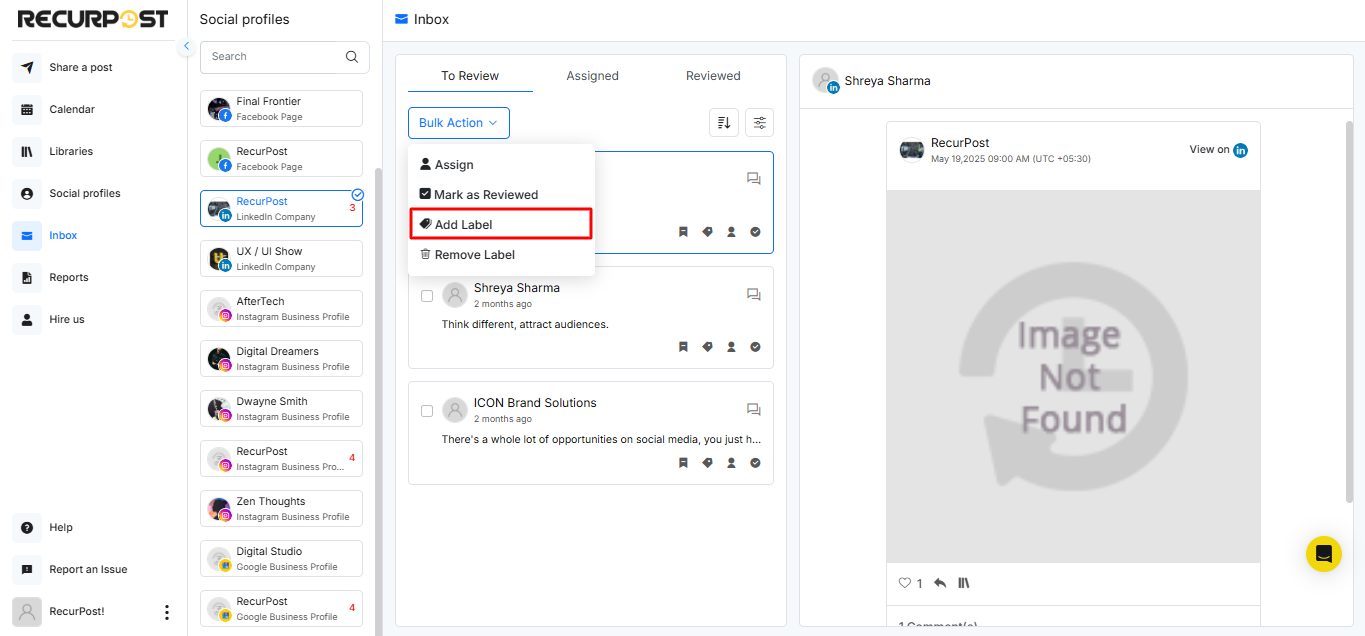Switch to the To Review tab
Viewport: 1365px width, 636px height.
[470, 76]
